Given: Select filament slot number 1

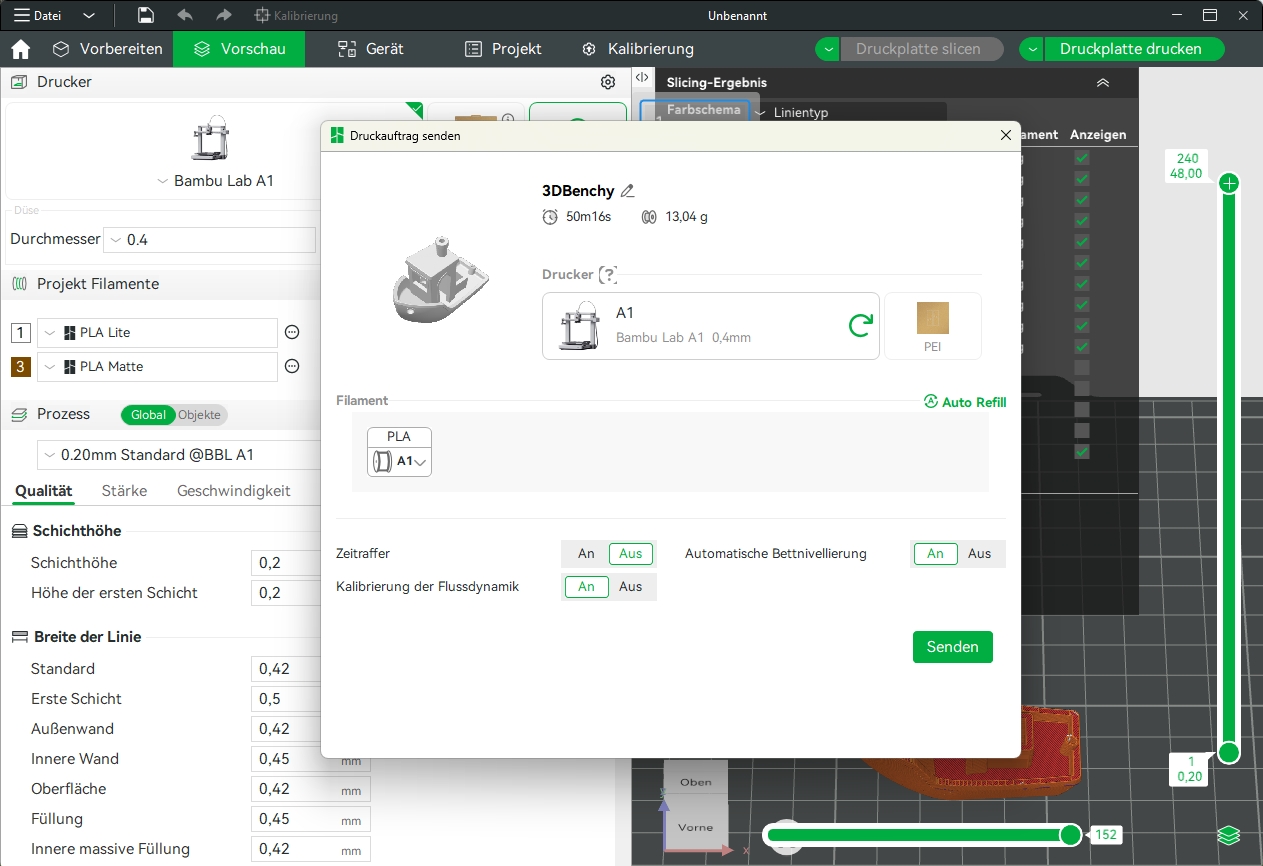Looking at the screenshot, I should point(21,333).
